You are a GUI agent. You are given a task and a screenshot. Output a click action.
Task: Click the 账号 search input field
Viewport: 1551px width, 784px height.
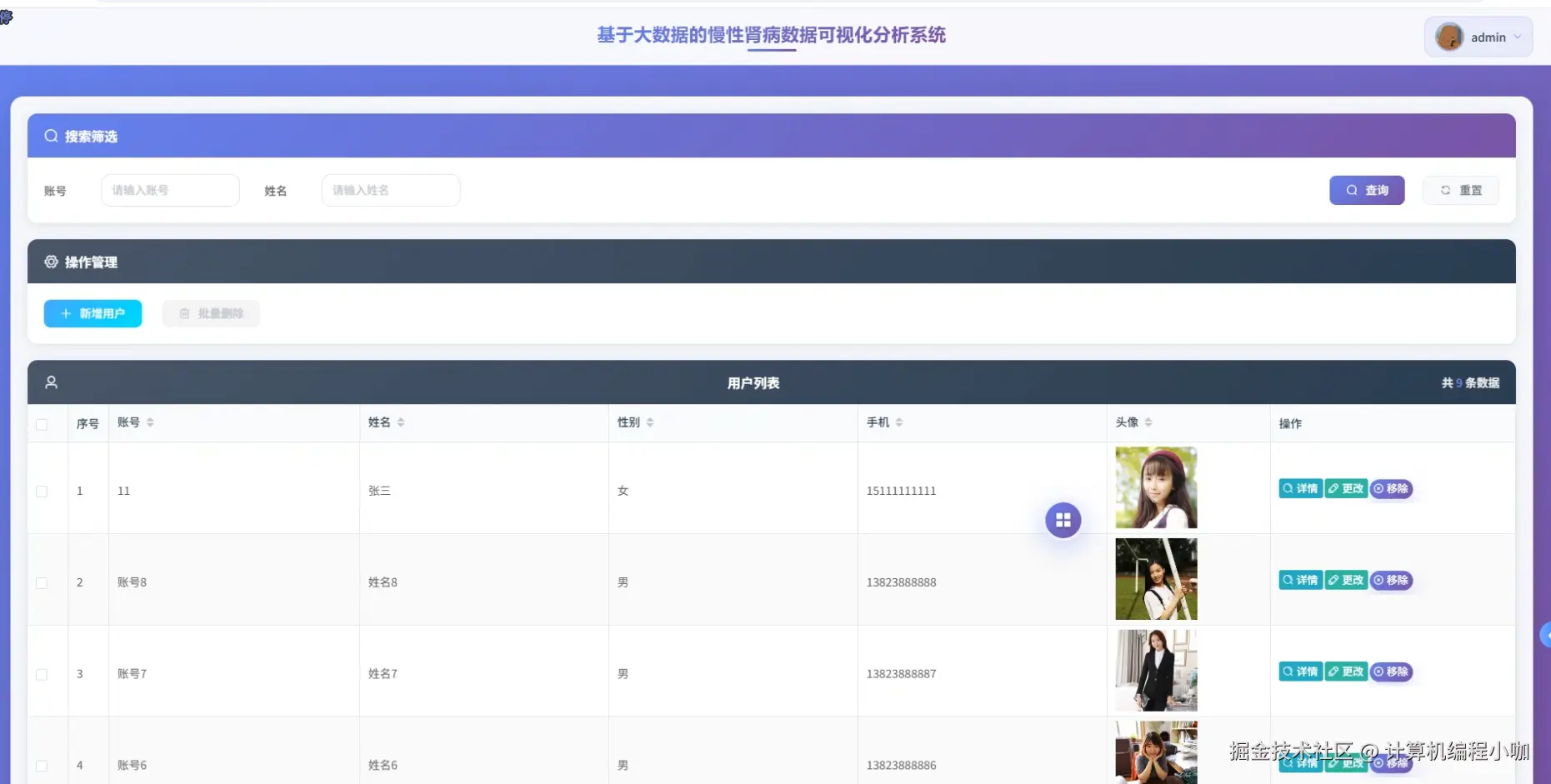(x=170, y=190)
